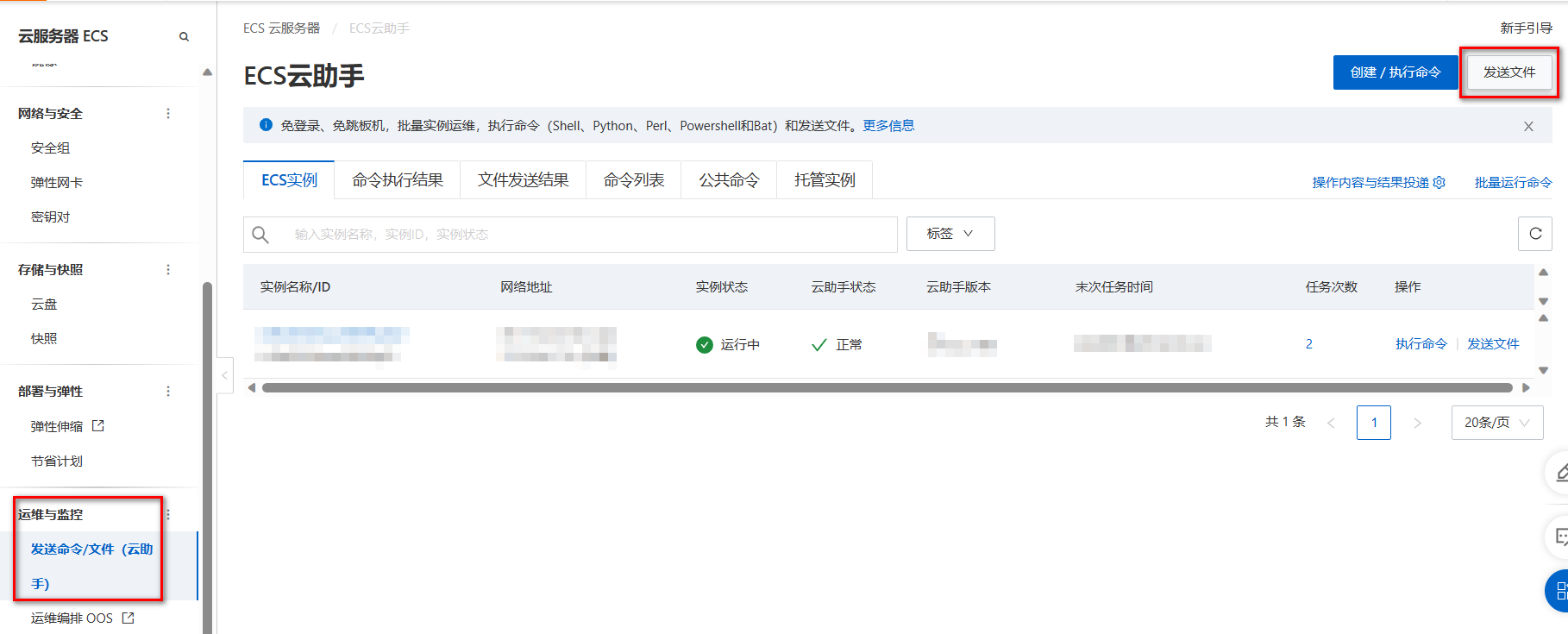Image resolution: width=1568 pixels, height=634 pixels.
Task: Search the ECS sidebar menu icon
Action: click(x=184, y=36)
